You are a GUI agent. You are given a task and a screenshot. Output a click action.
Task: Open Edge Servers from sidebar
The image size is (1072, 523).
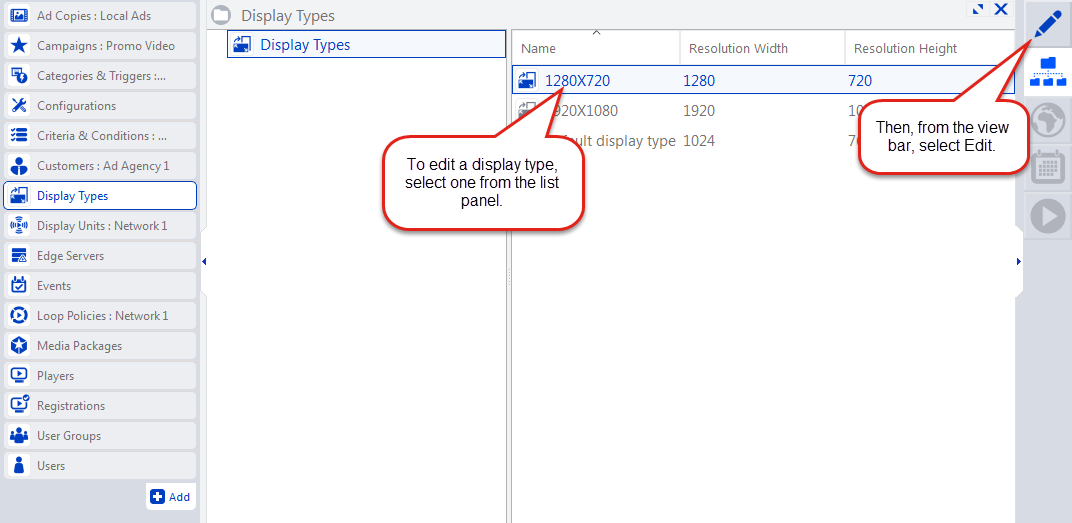pos(99,256)
